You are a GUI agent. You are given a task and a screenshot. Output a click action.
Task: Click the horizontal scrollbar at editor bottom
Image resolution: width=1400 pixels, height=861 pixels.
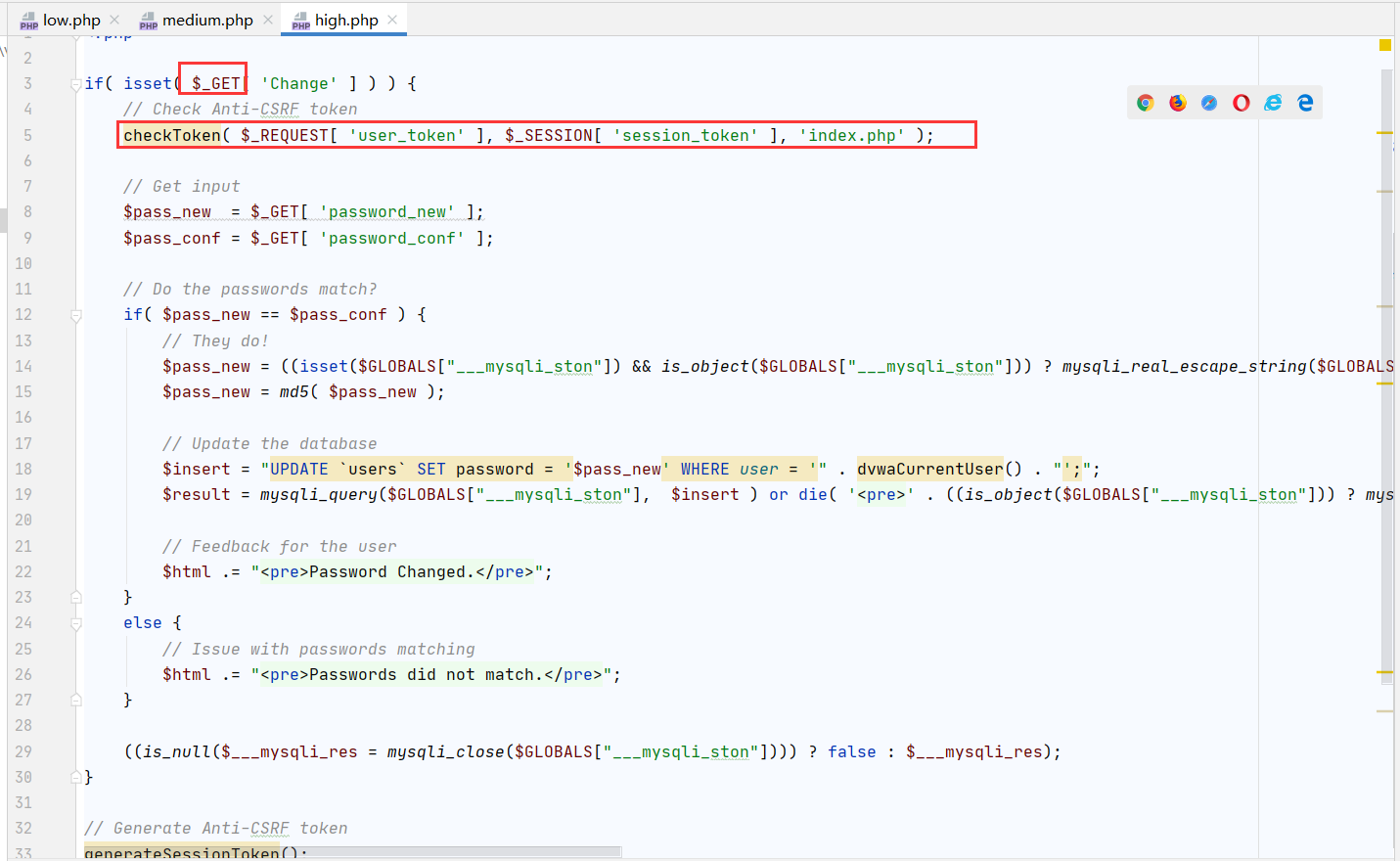(x=352, y=851)
